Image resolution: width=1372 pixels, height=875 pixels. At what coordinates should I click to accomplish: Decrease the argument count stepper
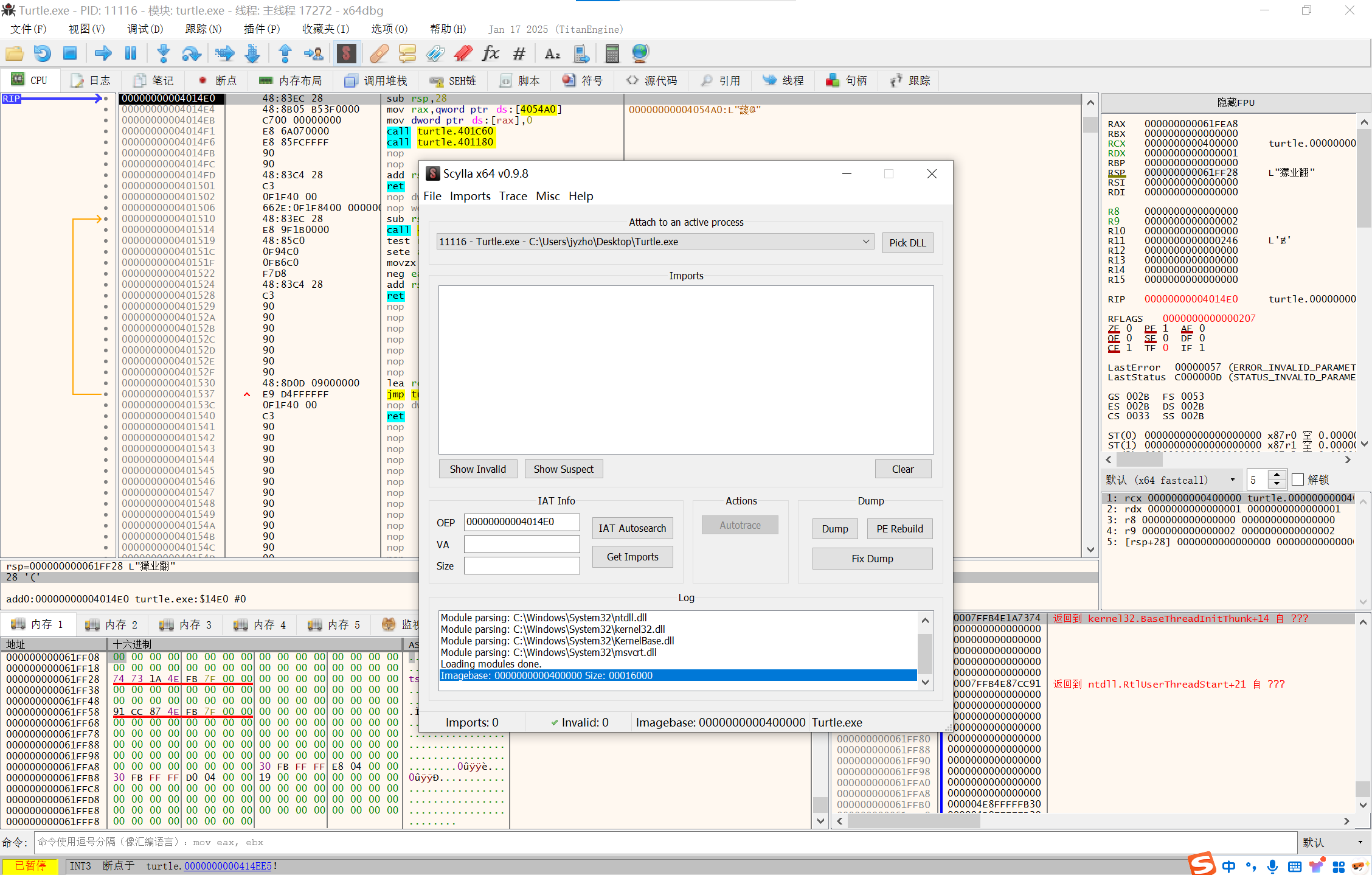[x=1277, y=484]
